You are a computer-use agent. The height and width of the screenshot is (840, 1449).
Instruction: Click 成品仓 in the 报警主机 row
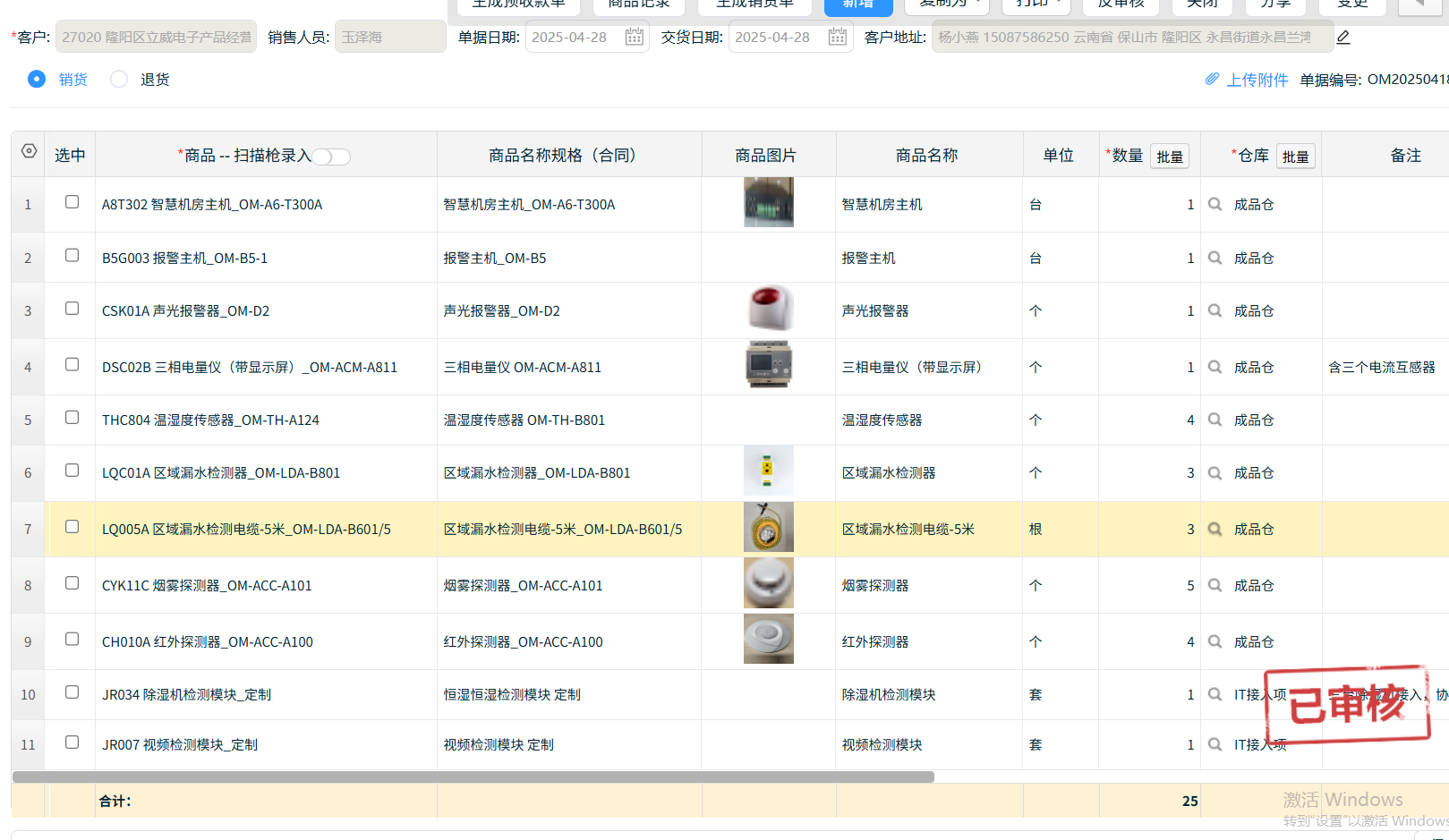coord(1254,258)
